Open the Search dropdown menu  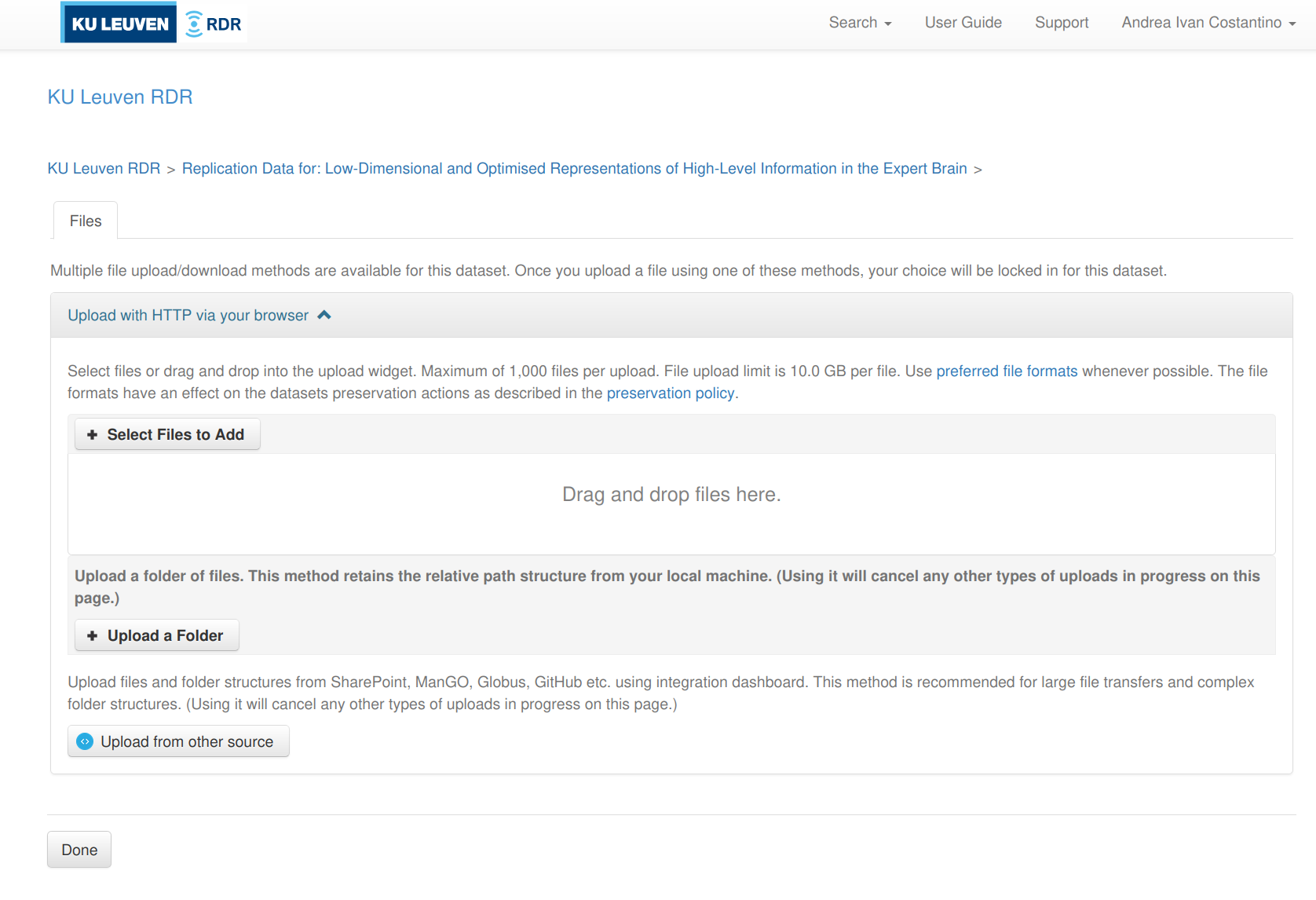(860, 23)
